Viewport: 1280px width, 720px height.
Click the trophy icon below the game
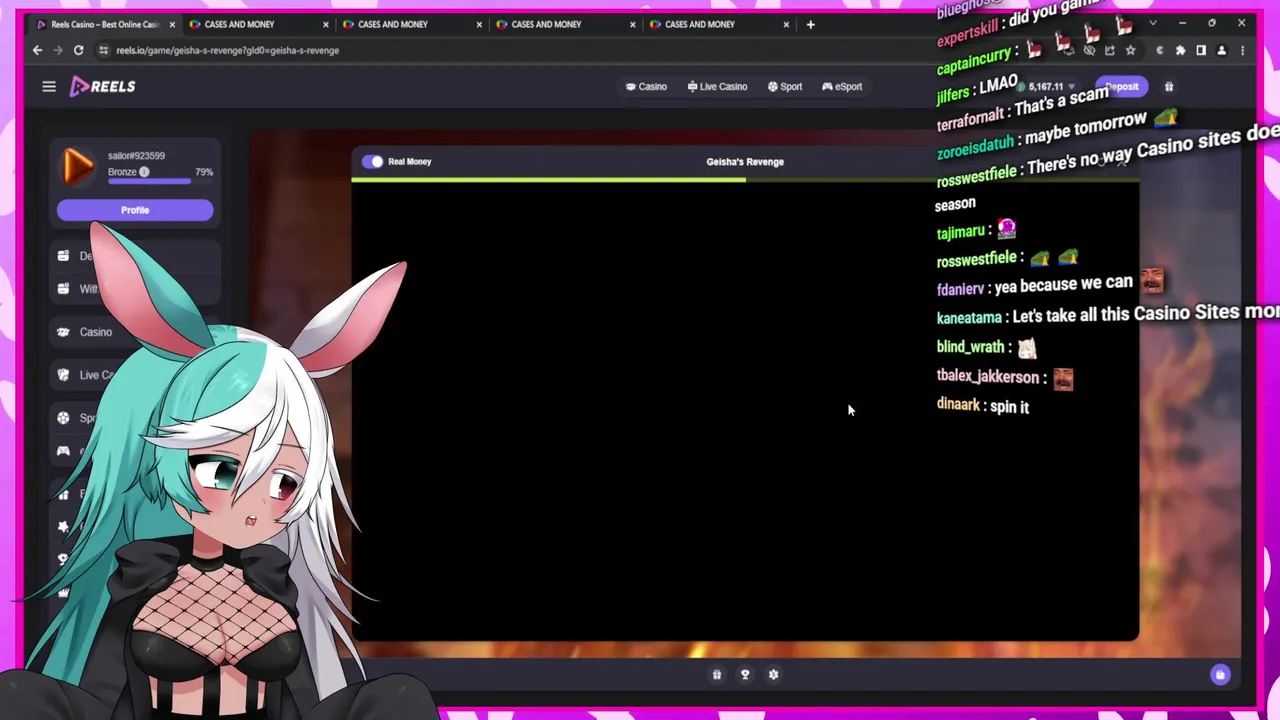pyautogui.click(x=744, y=675)
